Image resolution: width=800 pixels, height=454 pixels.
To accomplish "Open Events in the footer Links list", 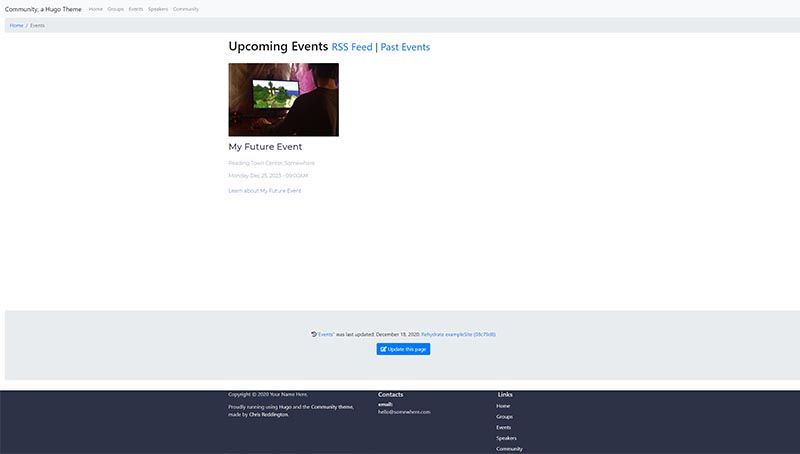I will [504, 427].
